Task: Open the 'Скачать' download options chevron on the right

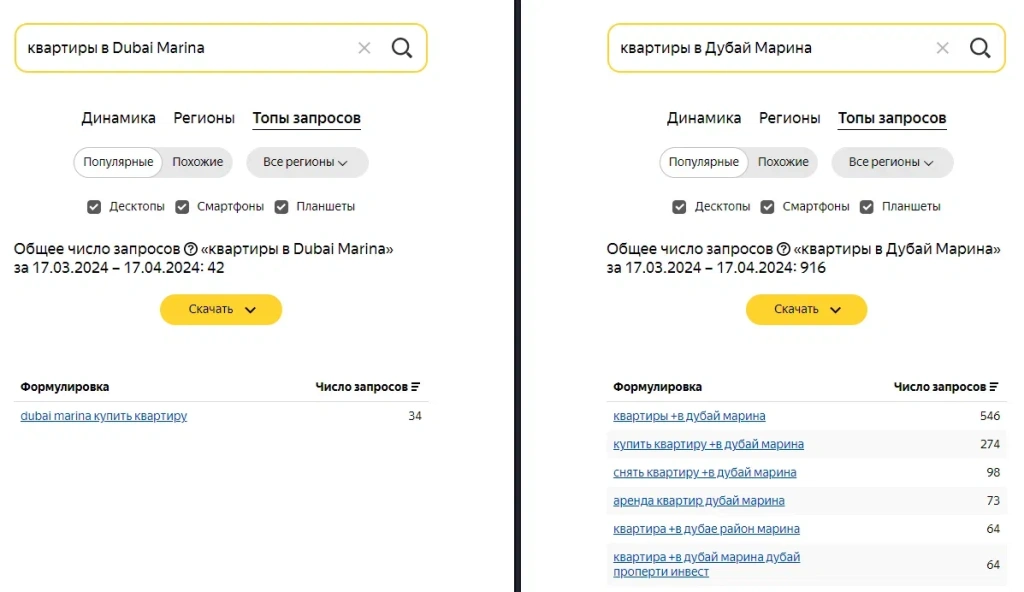Action: [836, 309]
